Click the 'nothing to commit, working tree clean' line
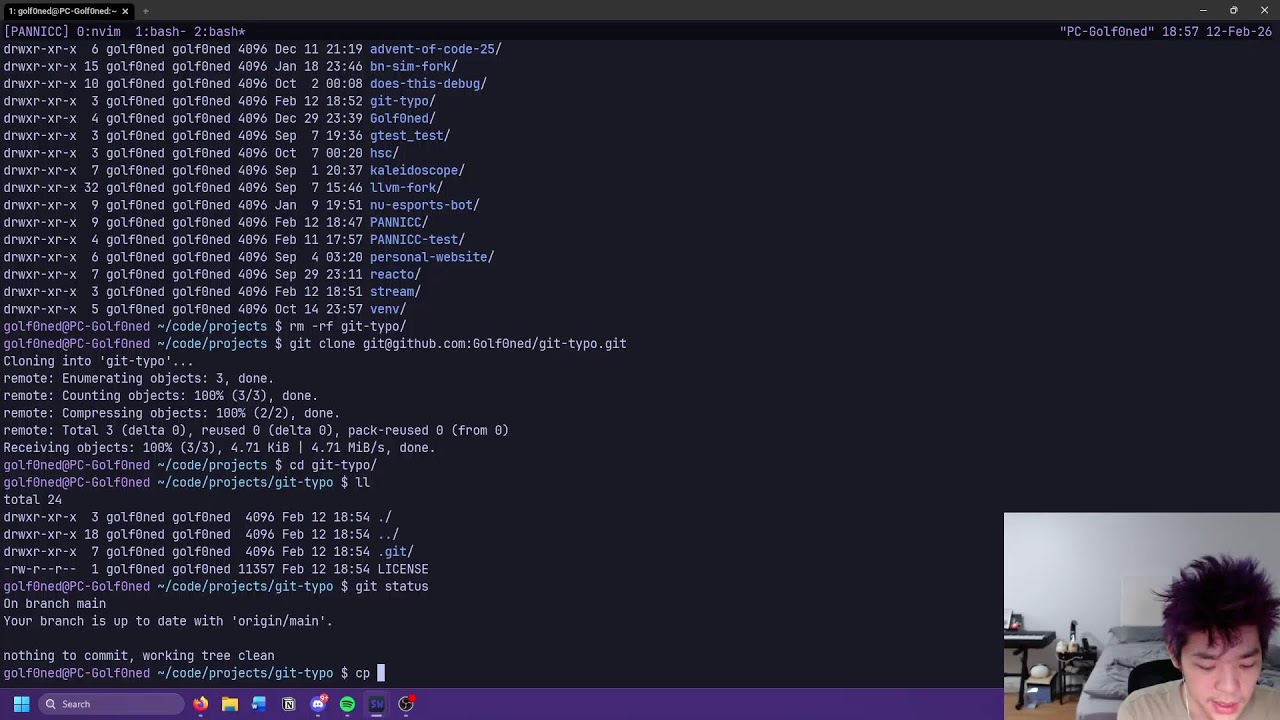 click(x=139, y=656)
